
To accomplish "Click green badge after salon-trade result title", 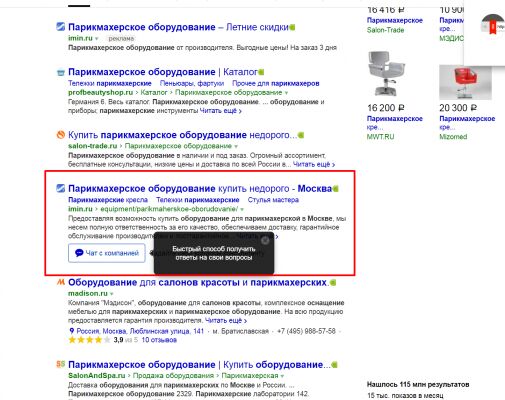I will pos(301,135).
